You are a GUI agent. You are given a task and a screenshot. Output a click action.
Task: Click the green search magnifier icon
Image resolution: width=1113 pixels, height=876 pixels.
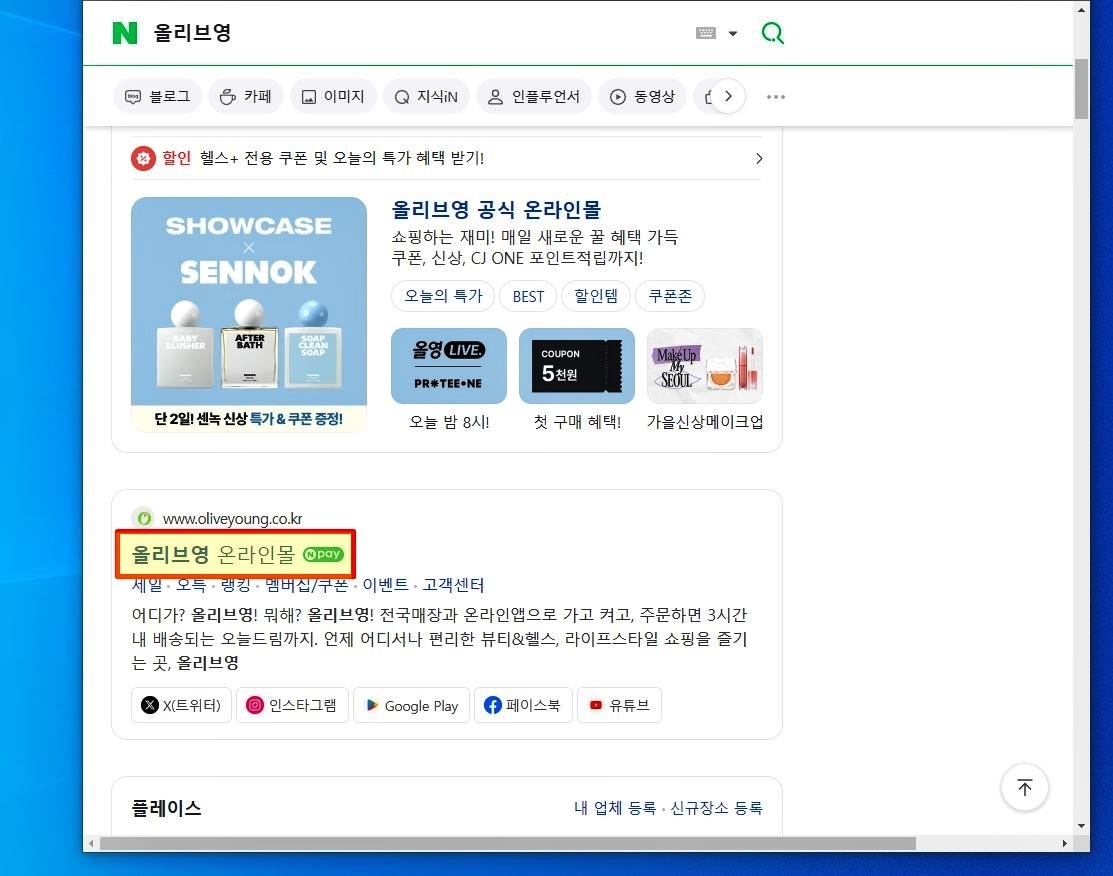(772, 33)
